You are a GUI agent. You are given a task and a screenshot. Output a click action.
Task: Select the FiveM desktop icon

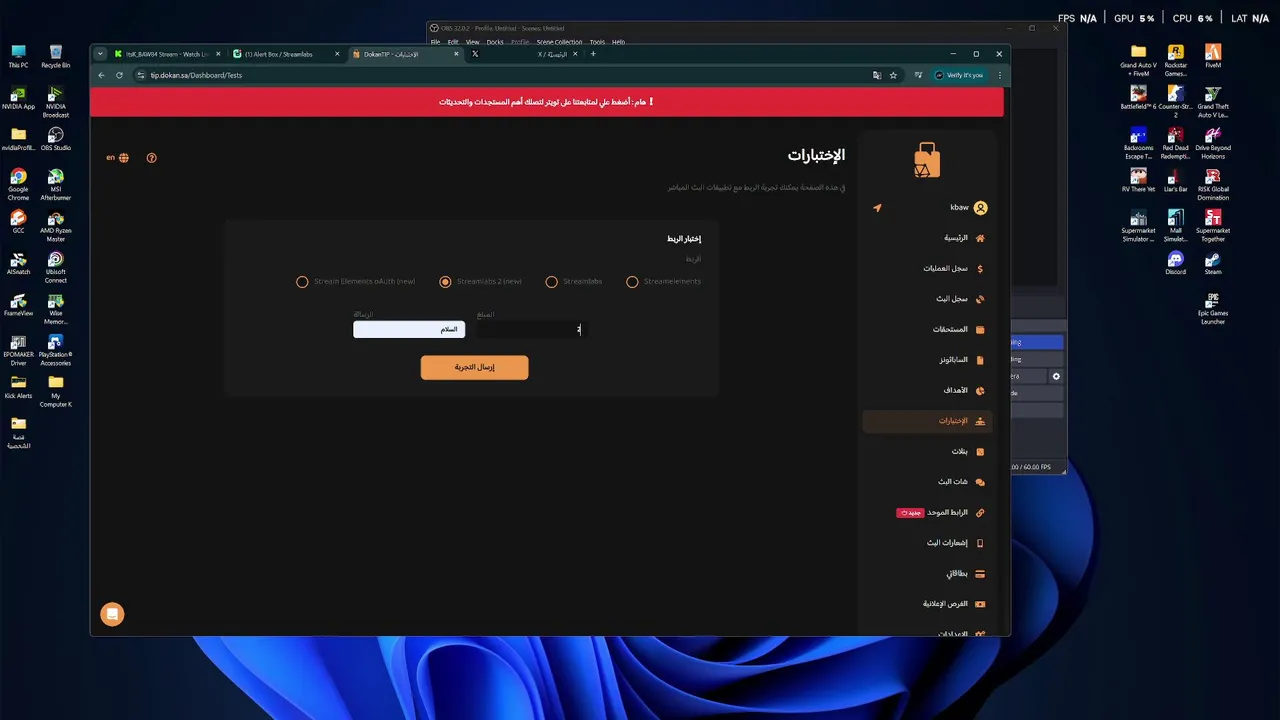[1213, 56]
